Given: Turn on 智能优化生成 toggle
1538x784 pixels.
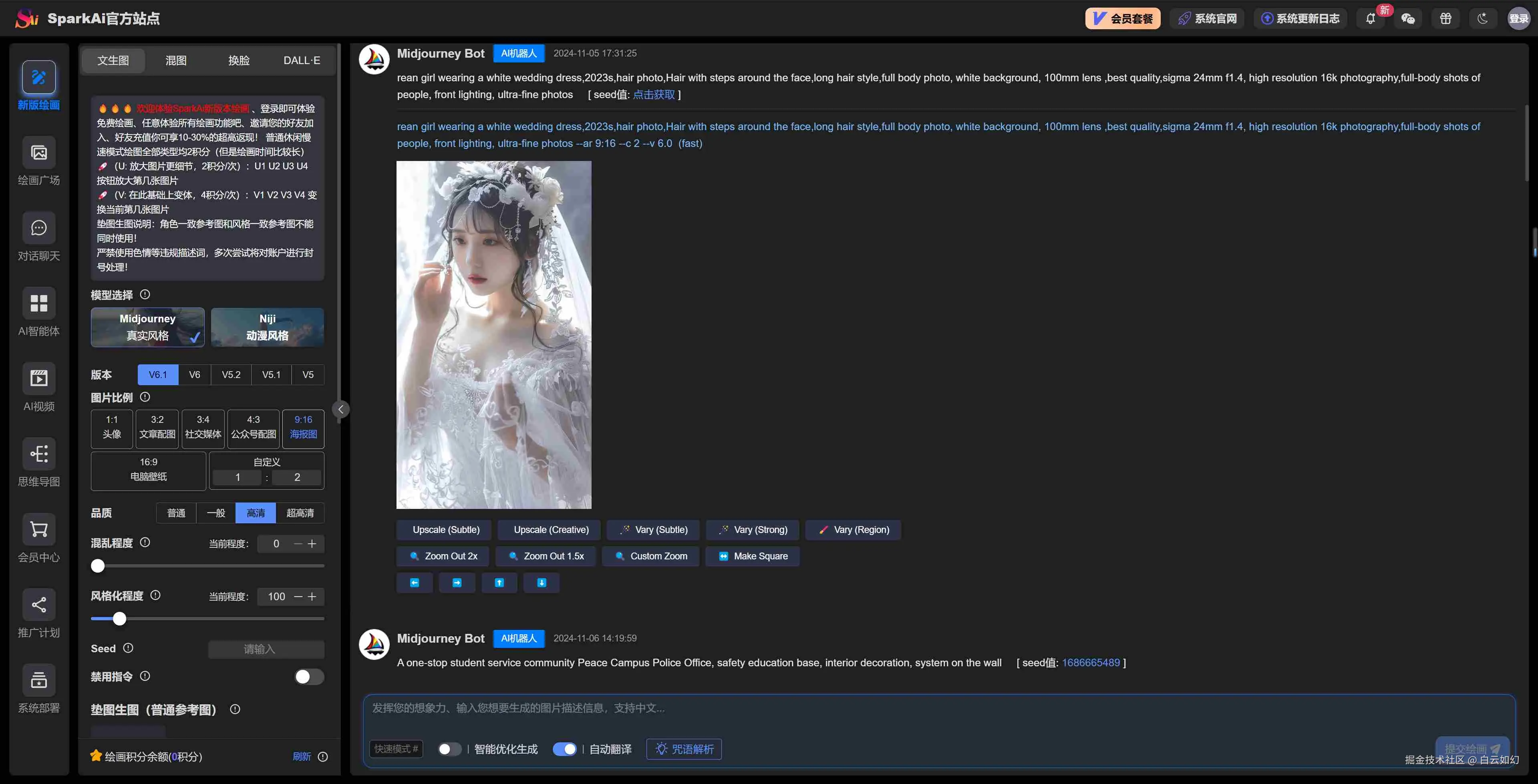Looking at the screenshot, I should coord(449,749).
